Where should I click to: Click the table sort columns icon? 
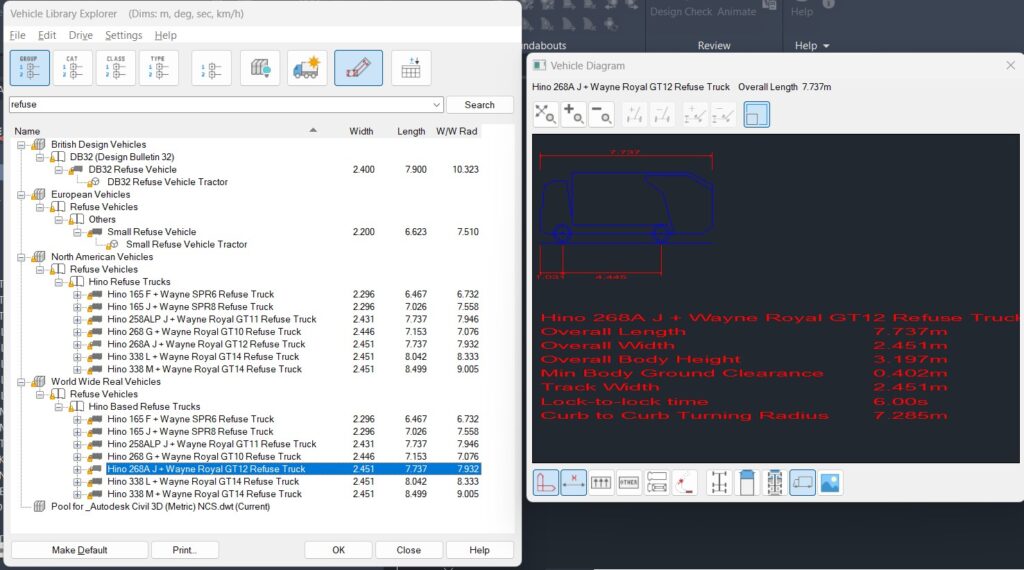pyautogui.click(x=411, y=68)
